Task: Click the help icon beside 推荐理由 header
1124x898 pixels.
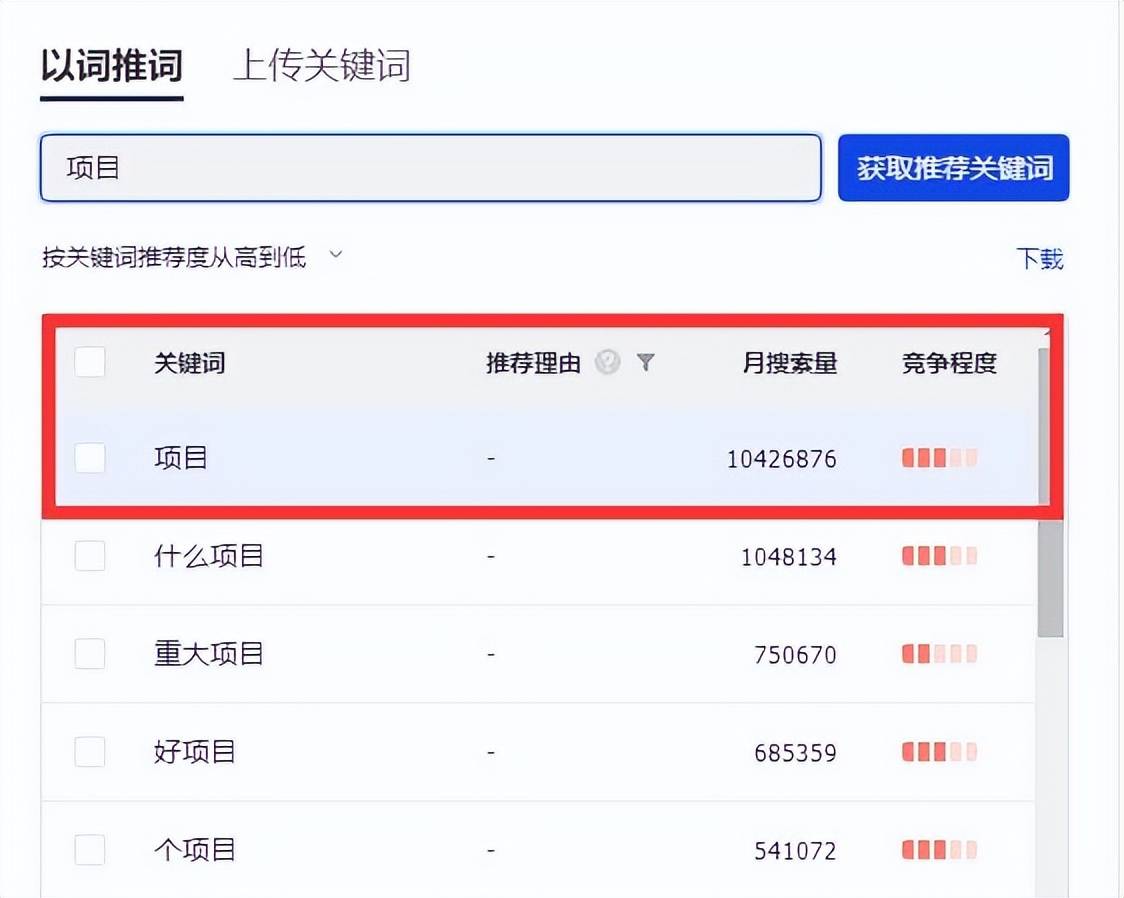Action: tap(607, 363)
